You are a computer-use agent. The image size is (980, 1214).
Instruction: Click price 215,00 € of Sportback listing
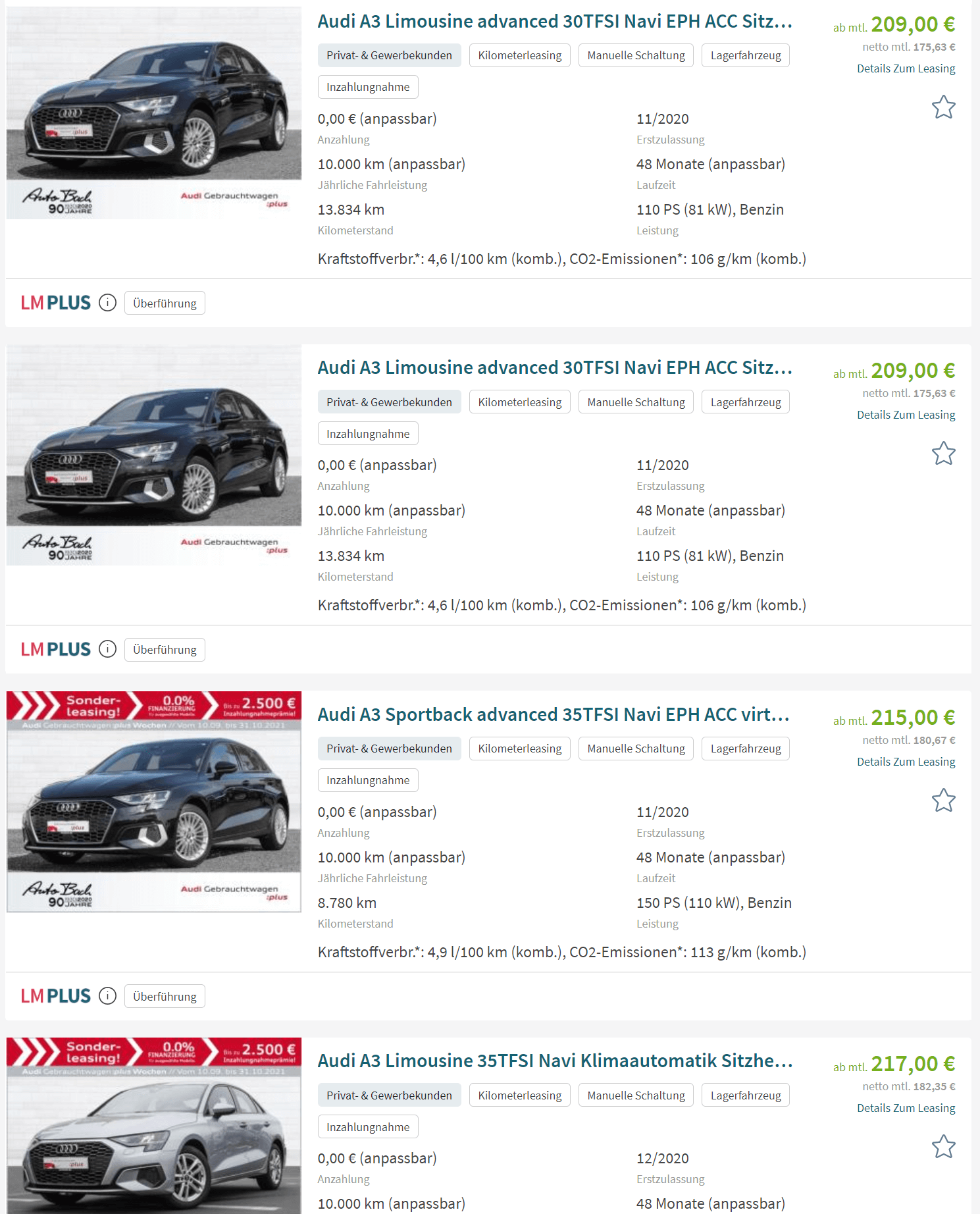[x=913, y=717]
